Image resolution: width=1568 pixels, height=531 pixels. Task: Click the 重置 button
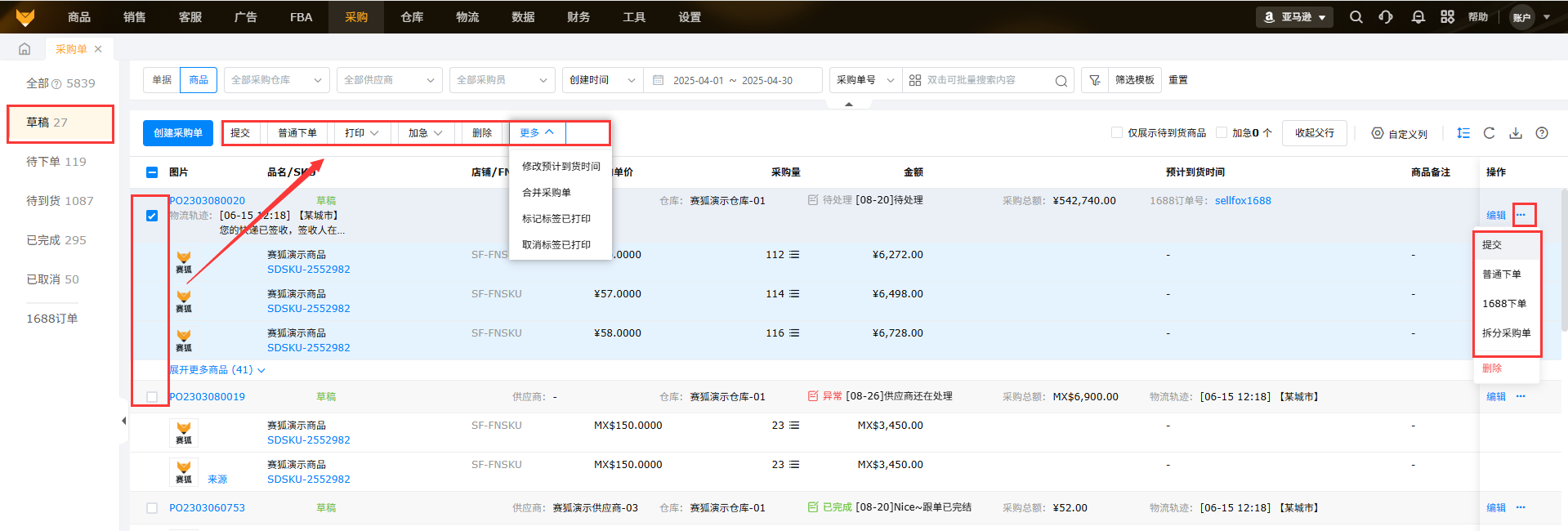coord(1178,80)
